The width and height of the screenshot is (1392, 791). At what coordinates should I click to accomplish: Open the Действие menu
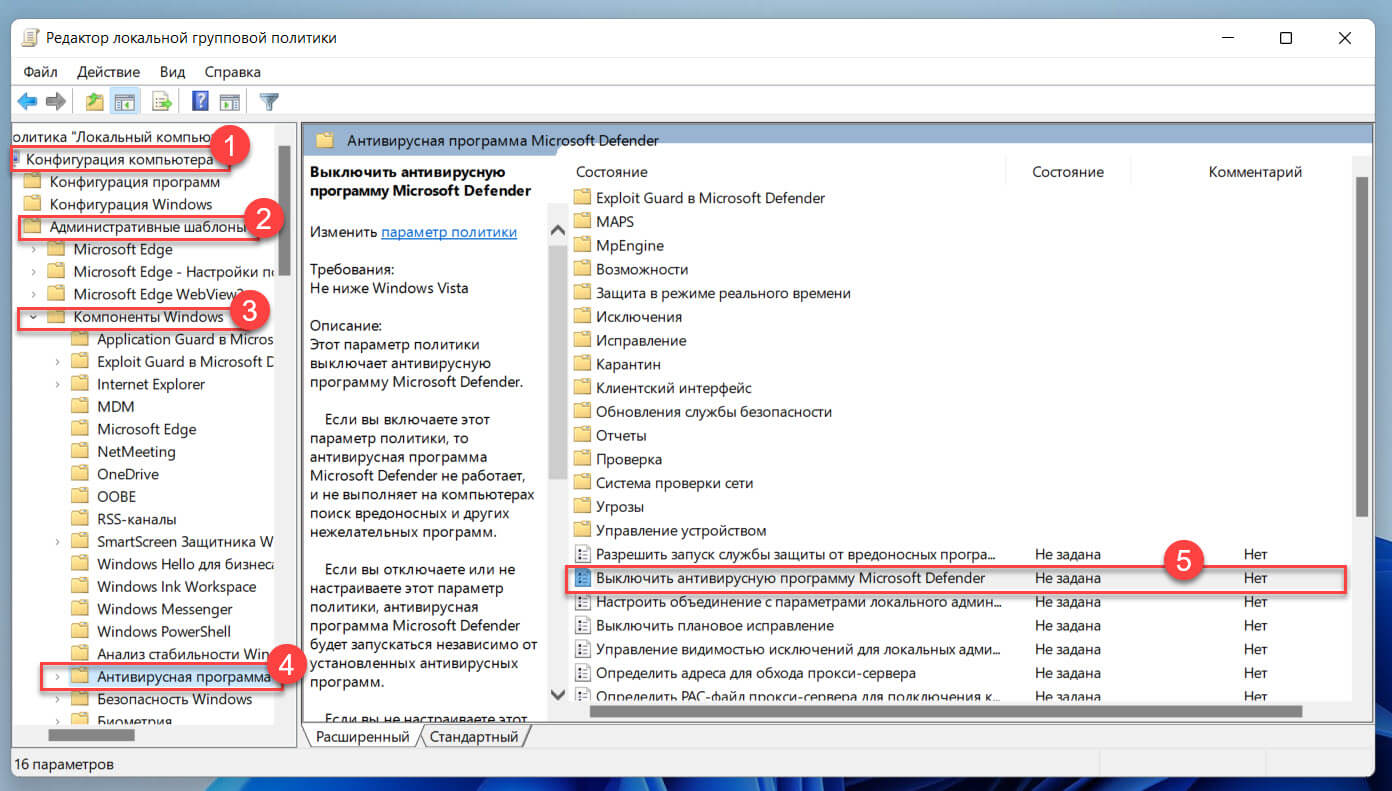click(108, 72)
